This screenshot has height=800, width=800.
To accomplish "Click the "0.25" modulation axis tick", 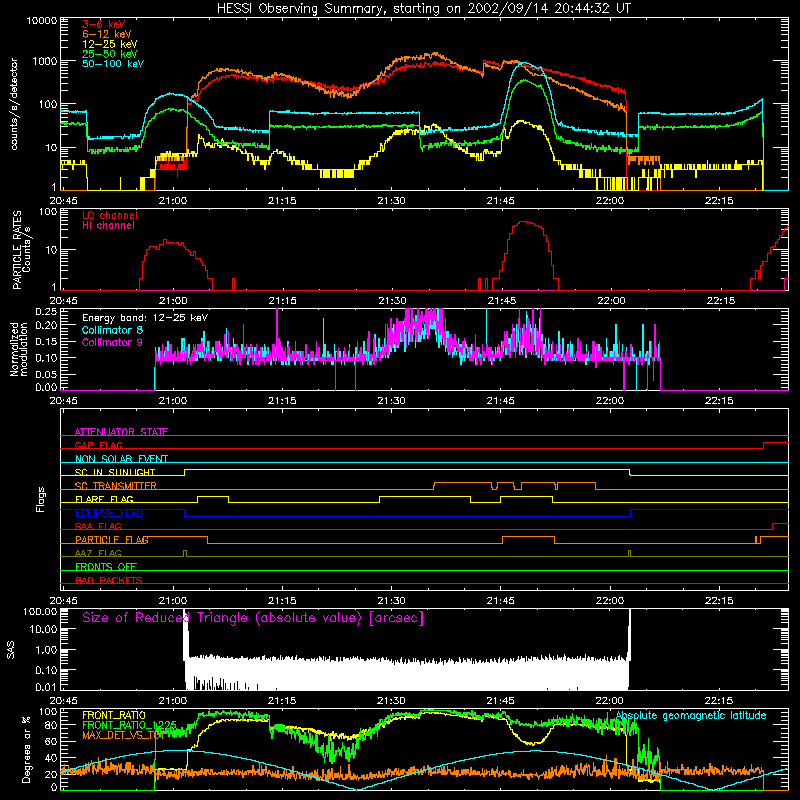I will [46, 311].
